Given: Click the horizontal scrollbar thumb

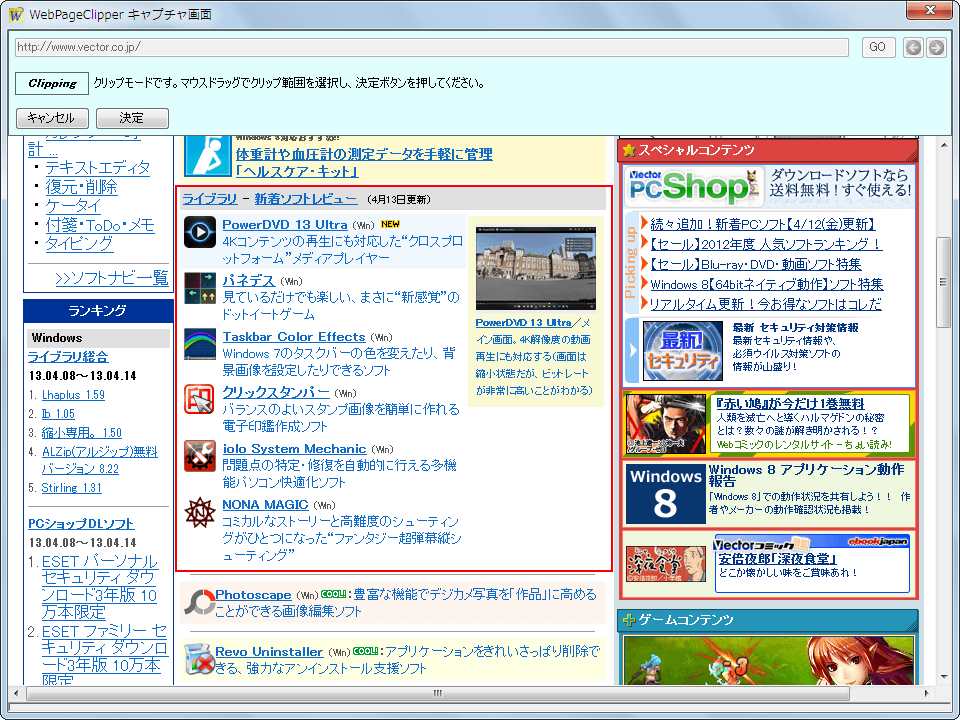Looking at the screenshot, I should click(x=438, y=693).
